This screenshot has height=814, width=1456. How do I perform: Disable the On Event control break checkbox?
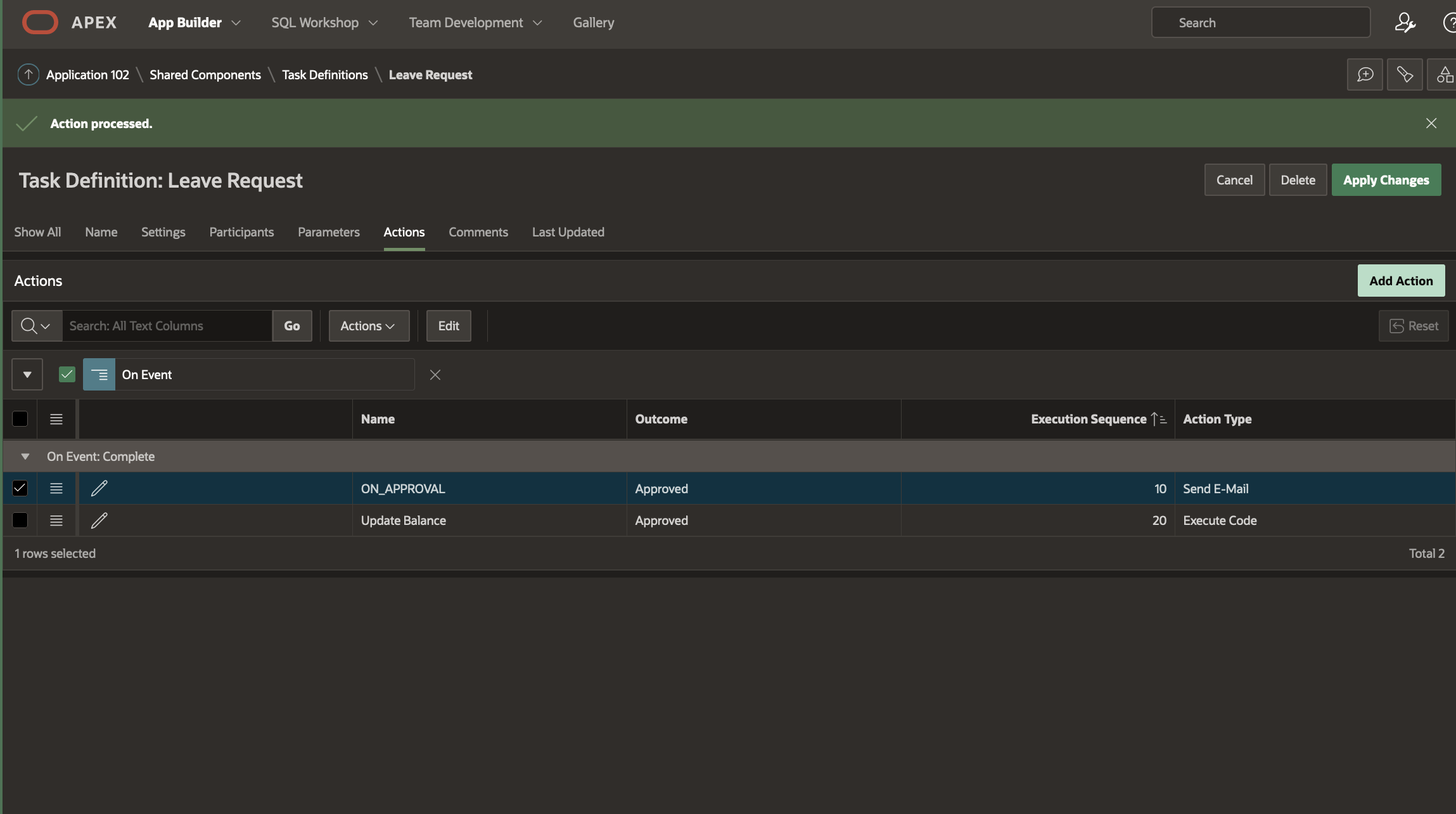click(67, 374)
